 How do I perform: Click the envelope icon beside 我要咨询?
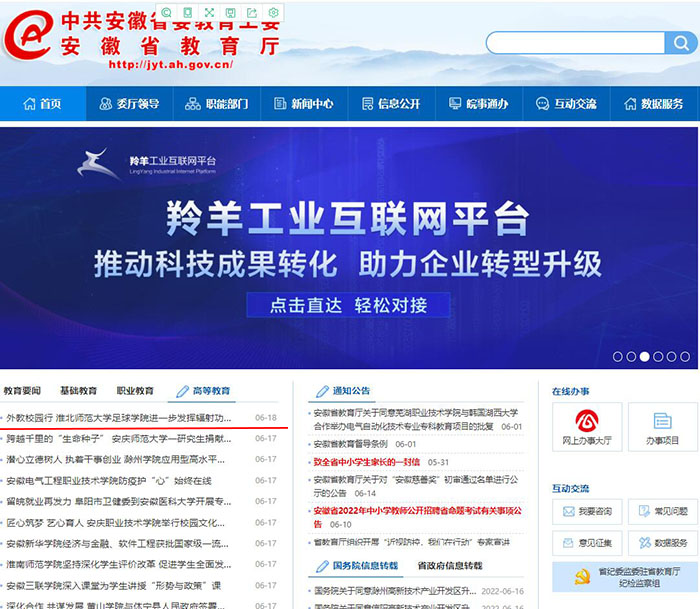(569, 511)
